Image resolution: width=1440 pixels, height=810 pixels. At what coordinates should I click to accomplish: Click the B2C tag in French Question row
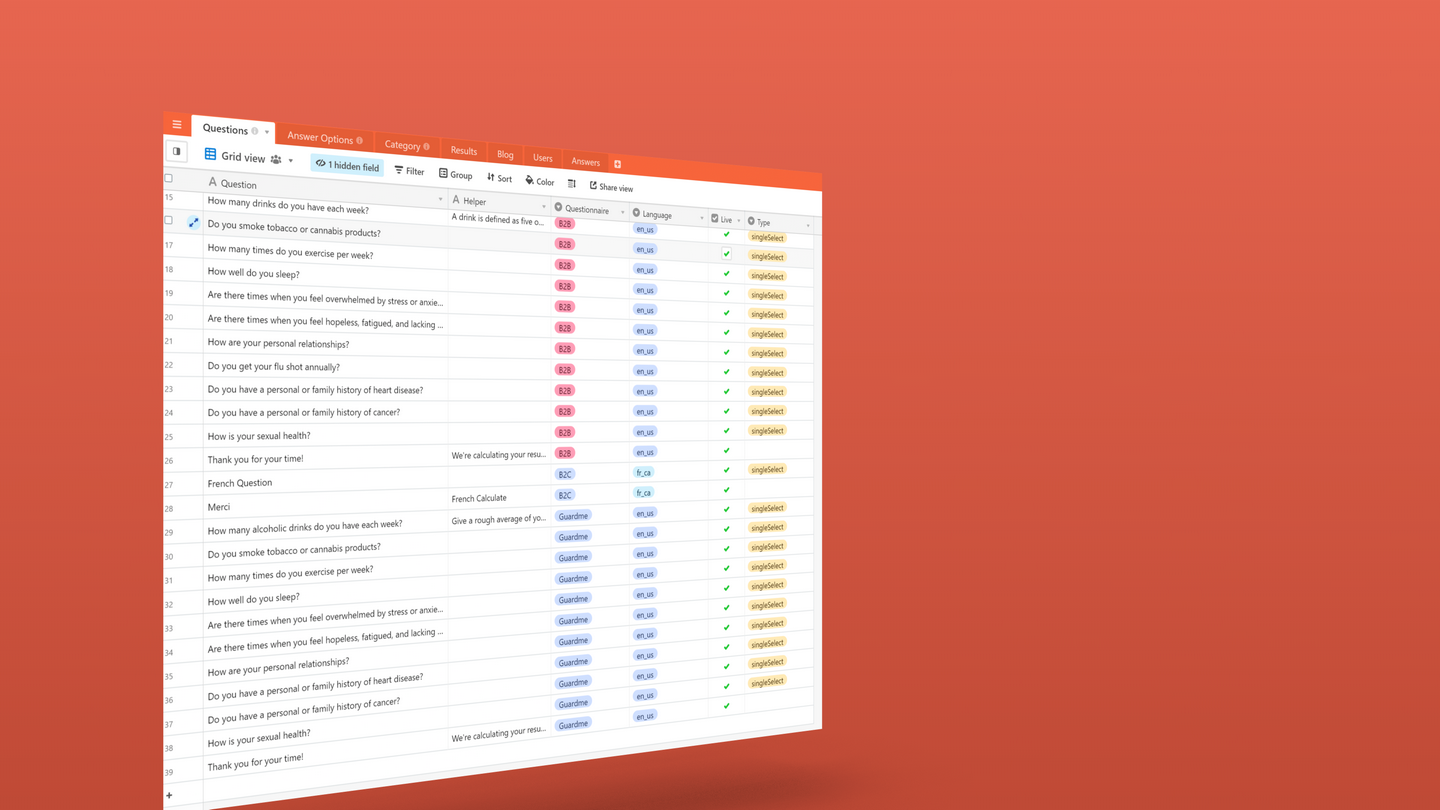(x=565, y=474)
